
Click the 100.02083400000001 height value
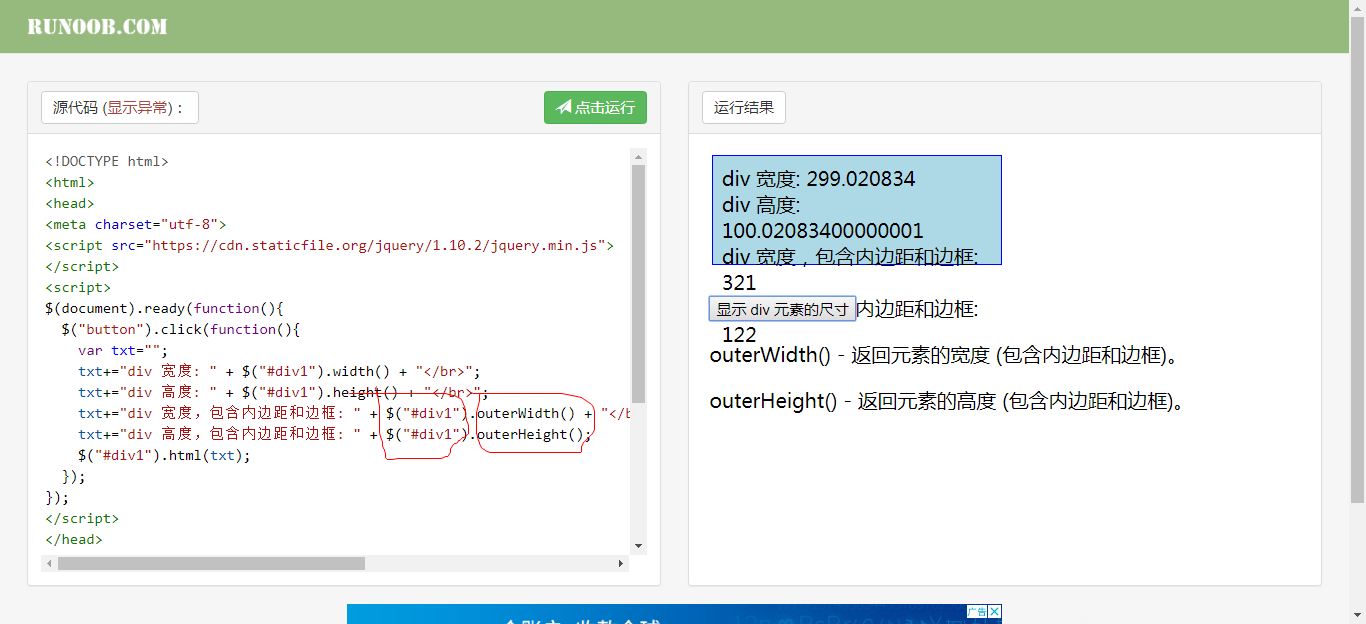[x=823, y=231]
